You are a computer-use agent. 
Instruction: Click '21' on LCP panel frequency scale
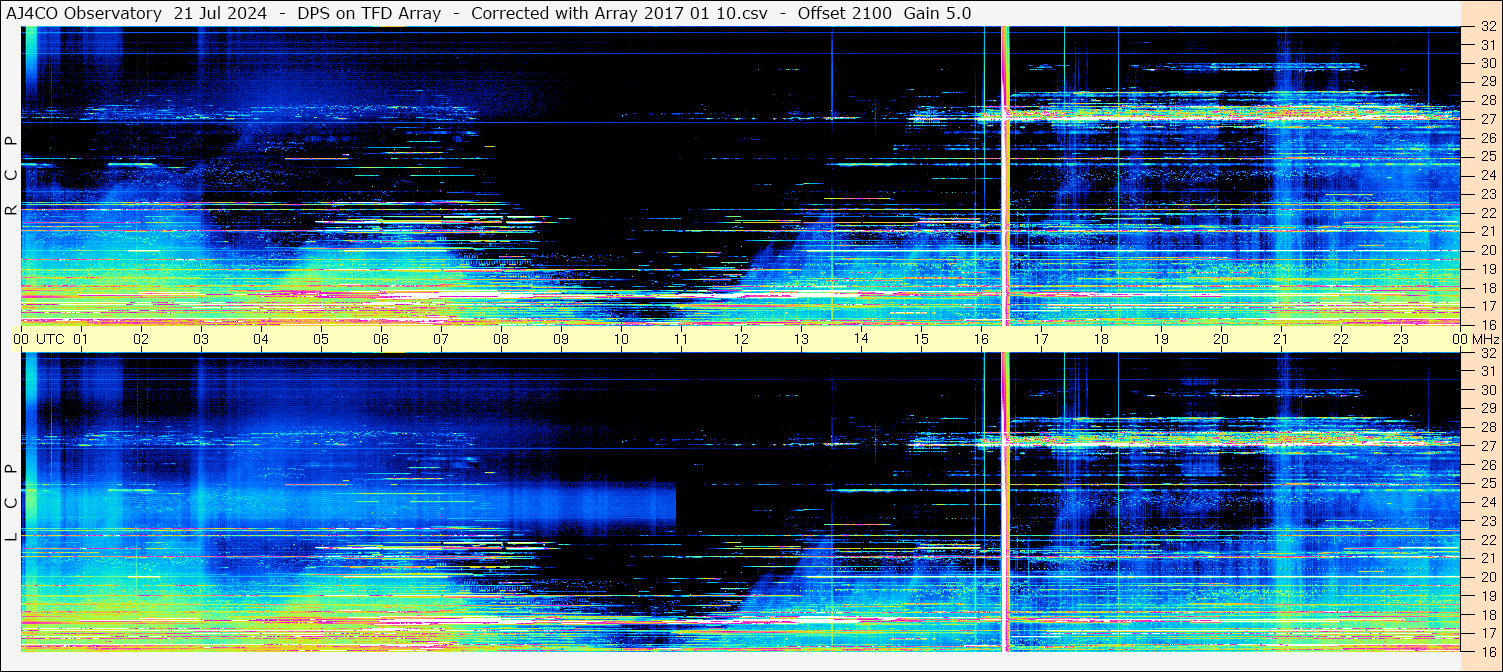1488,558
